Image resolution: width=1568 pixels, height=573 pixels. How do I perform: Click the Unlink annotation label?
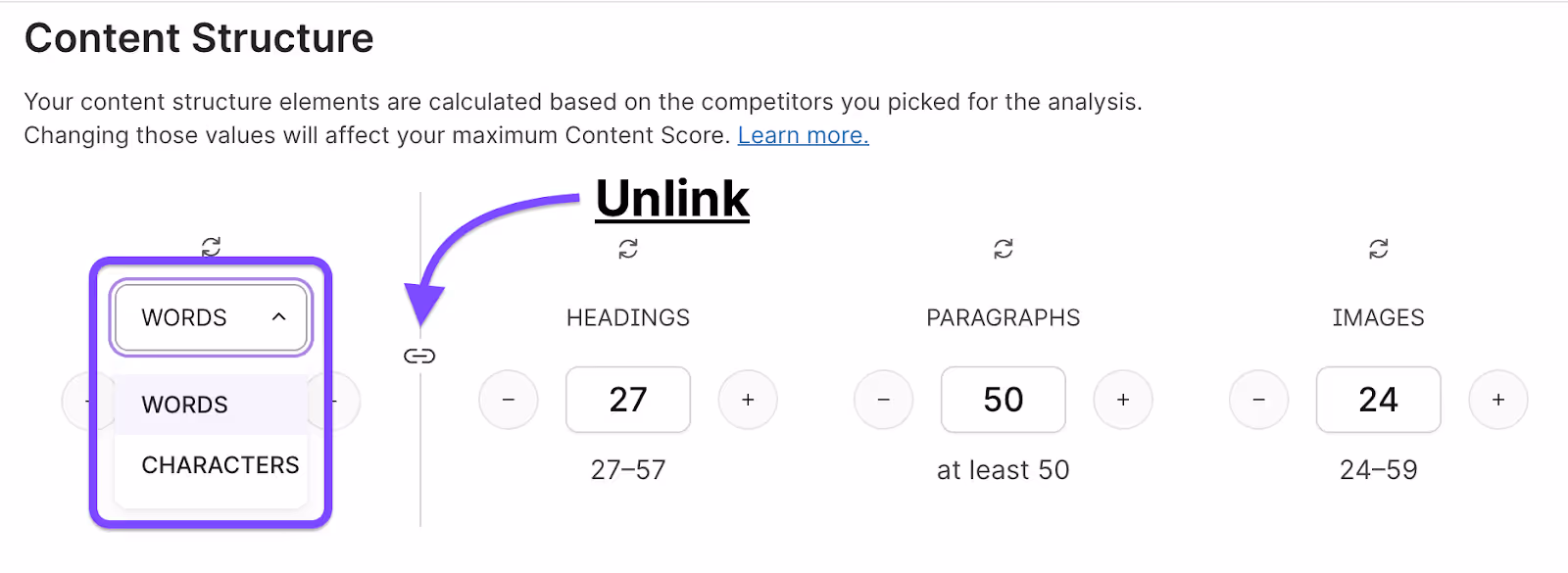[672, 199]
